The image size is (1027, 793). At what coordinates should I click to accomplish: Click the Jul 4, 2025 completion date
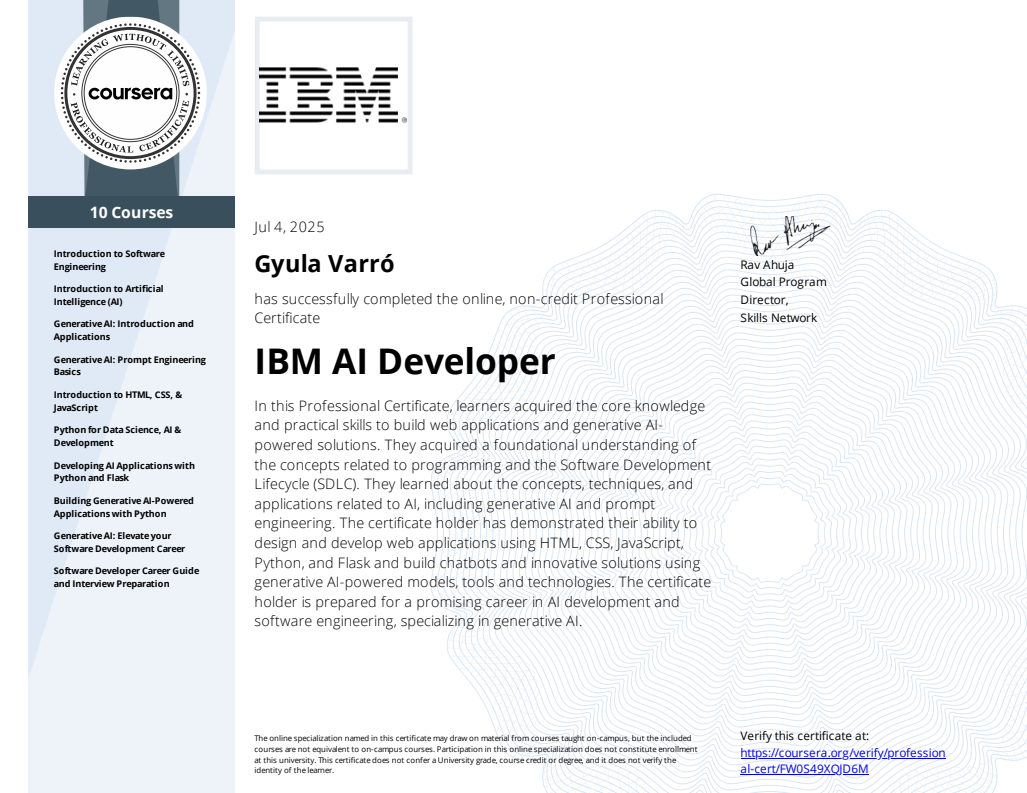pos(289,227)
